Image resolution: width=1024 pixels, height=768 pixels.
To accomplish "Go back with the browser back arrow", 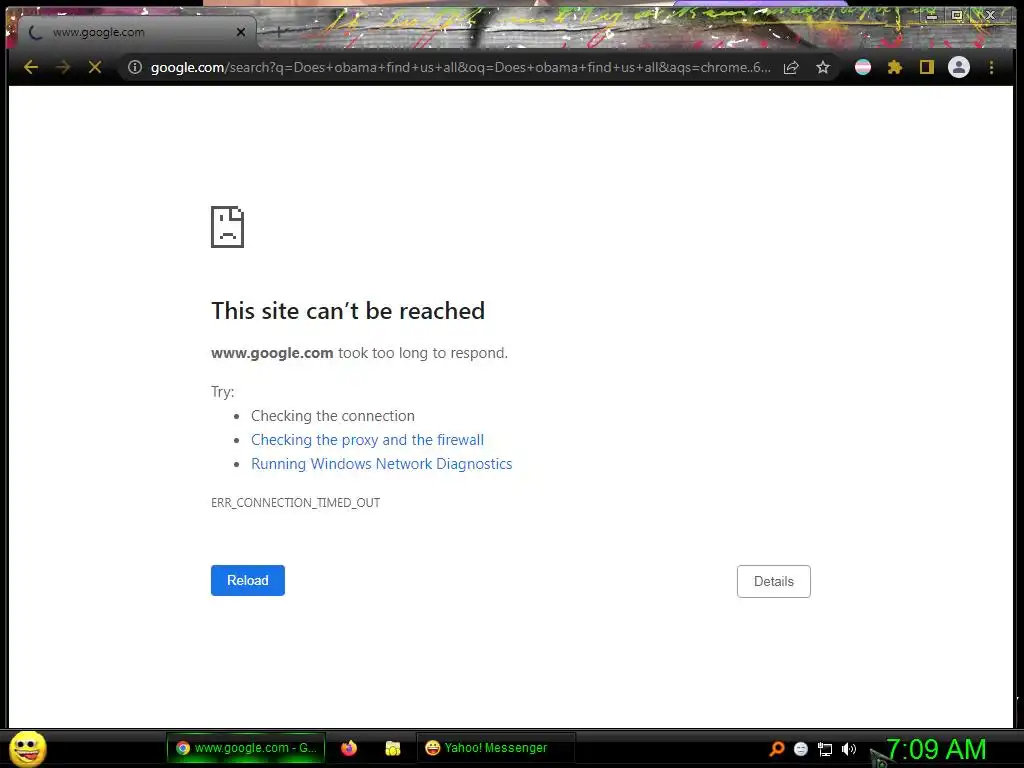I will (x=31, y=67).
